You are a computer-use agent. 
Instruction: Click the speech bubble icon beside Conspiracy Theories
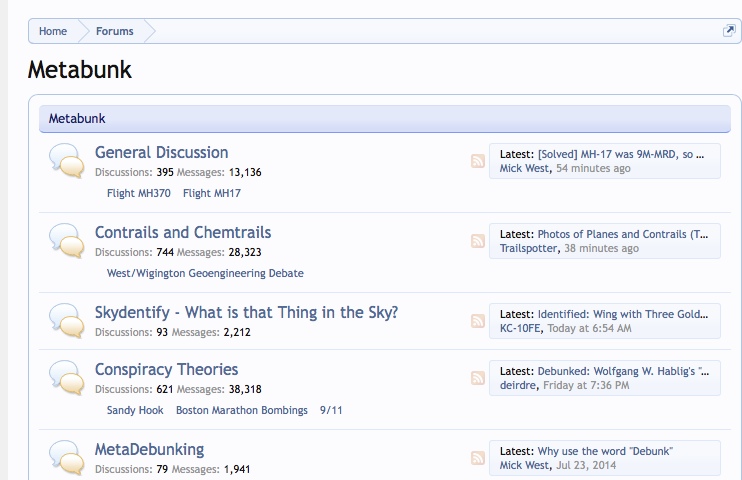coord(67,378)
